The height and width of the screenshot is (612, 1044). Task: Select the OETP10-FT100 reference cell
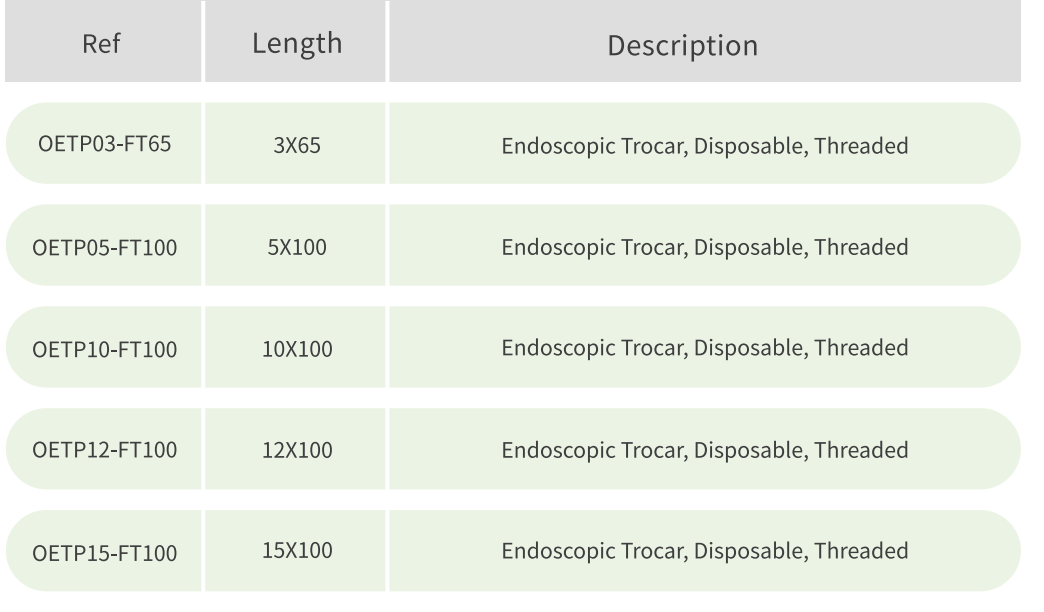click(x=105, y=349)
